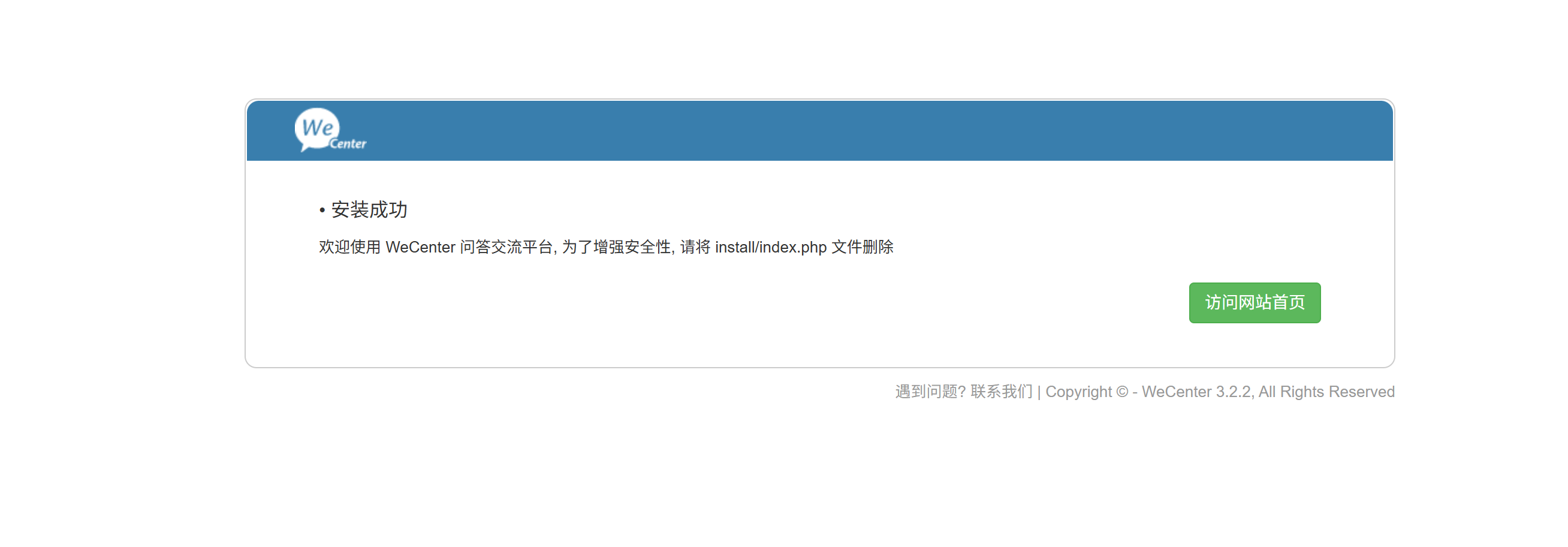
Task: Follow the 联系我们 contact link
Action: point(1002,392)
